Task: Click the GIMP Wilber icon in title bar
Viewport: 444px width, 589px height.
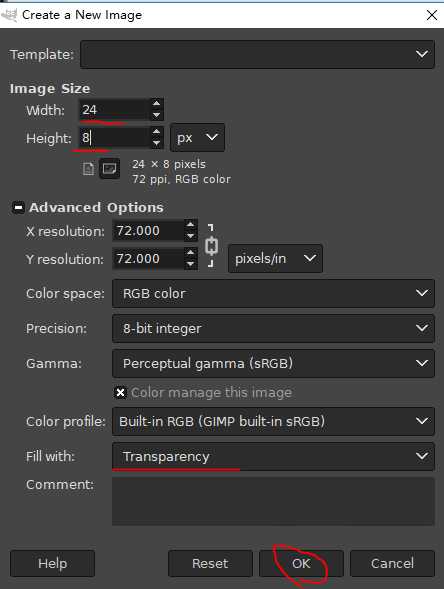Action: (x=9, y=15)
